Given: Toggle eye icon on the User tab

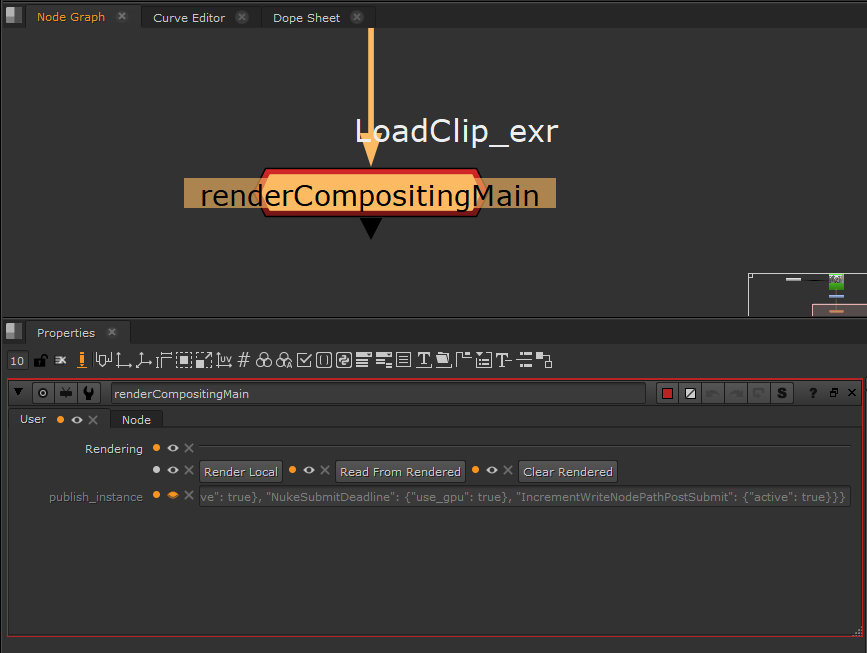Looking at the screenshot, I should pyautogui.click(x=77, y=420).
